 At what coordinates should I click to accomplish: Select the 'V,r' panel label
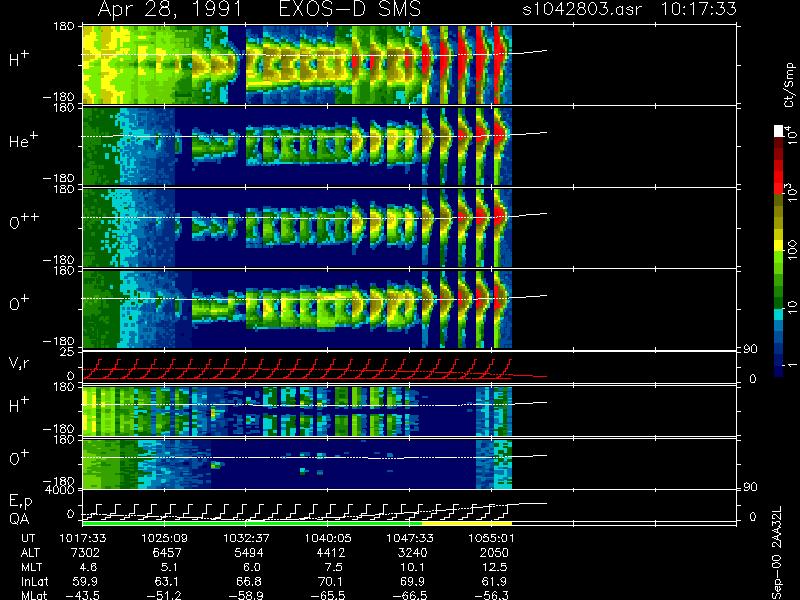pyautogui.click(x=19, y=363)
